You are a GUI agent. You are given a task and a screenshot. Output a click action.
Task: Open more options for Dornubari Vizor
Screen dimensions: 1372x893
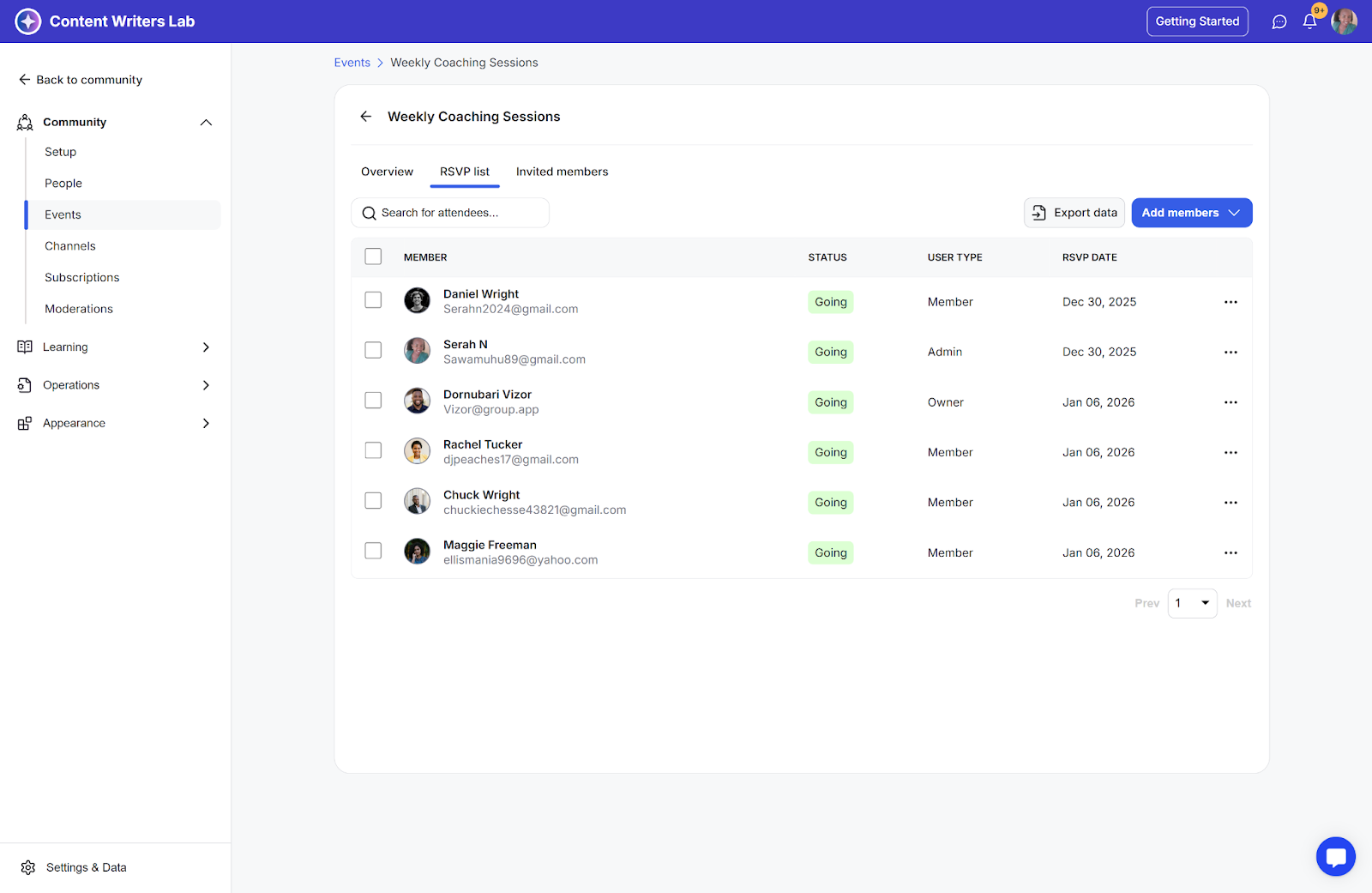[x=1231, y=402]
